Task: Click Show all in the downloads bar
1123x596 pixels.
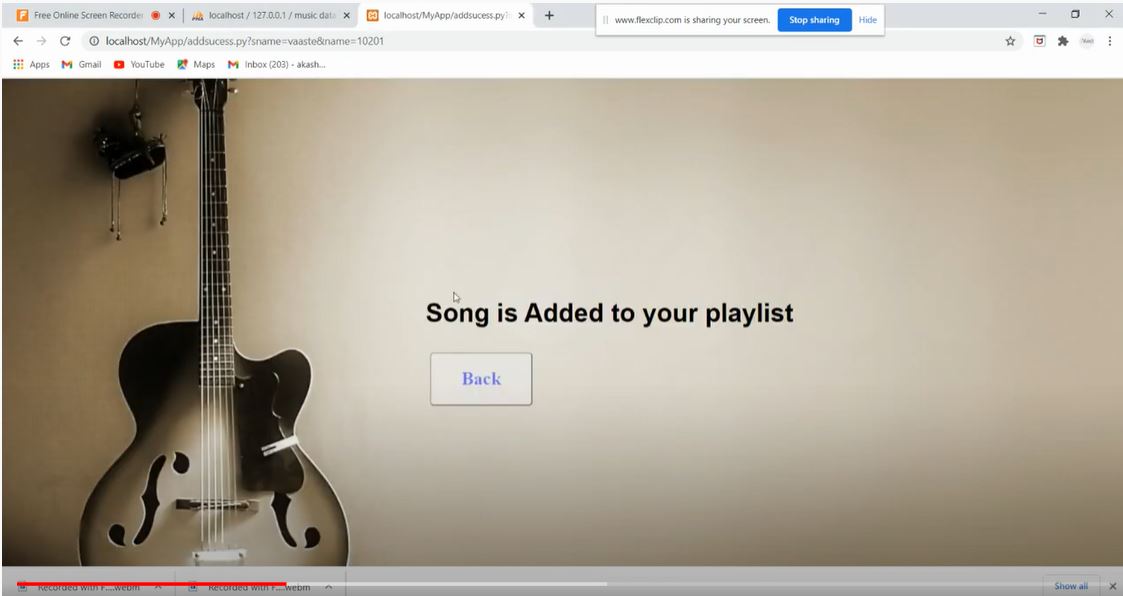Action: [1070, 586]
